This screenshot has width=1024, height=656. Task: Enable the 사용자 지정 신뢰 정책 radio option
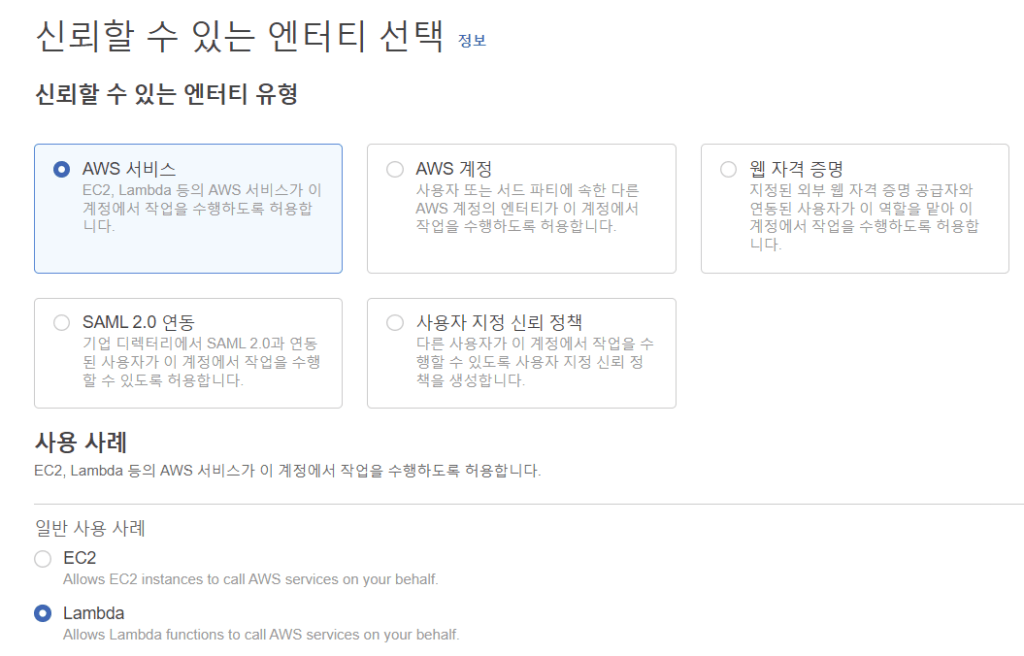pyautogui.click(x=395, y=323)
